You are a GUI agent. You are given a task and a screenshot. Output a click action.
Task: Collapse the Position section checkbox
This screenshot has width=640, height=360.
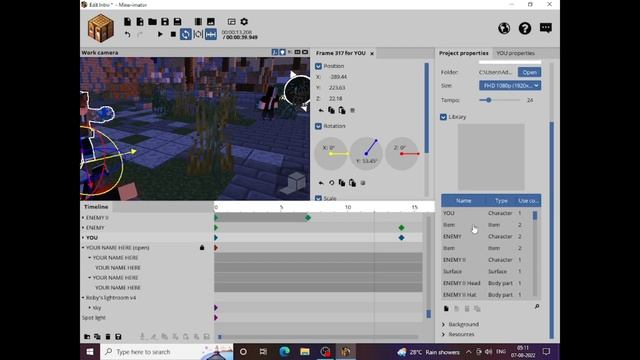(318, 66)
